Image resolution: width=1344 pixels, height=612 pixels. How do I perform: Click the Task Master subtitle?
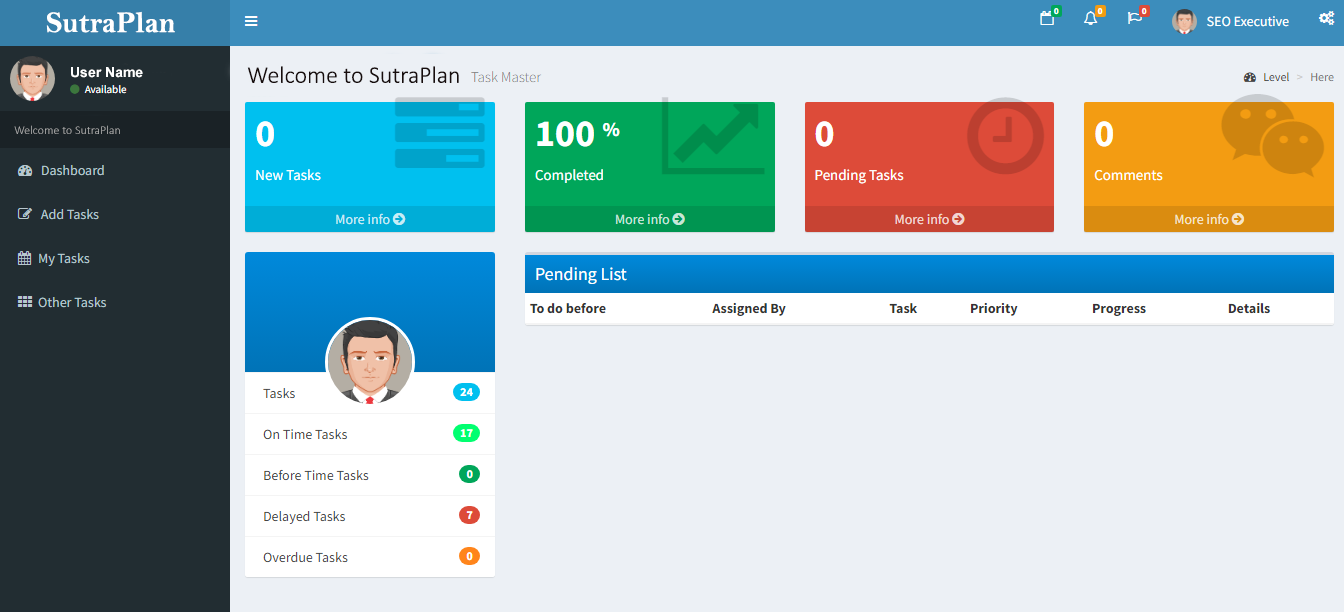506,78
